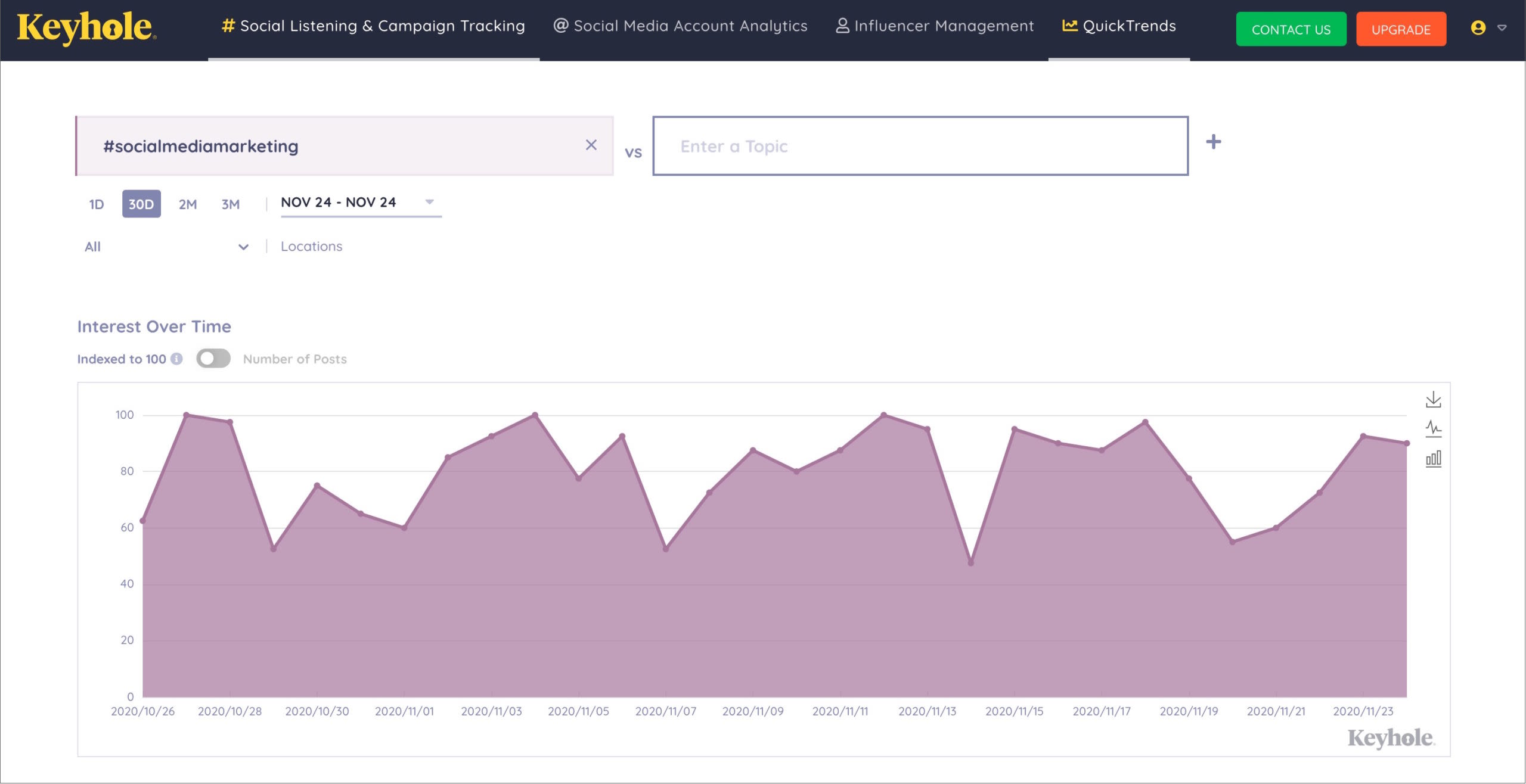The image size is (1526, 784).
Task: Open Social Listening & Campaign Tracking tab
Action: click(373, 26)
